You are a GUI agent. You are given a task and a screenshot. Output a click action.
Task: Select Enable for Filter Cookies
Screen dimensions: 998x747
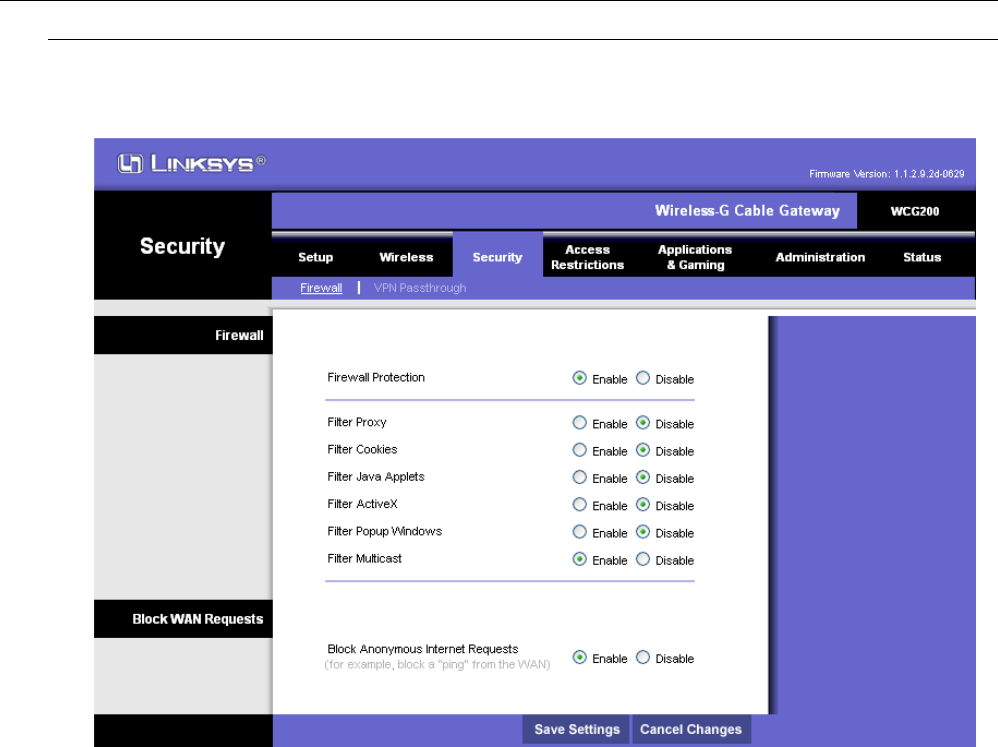coord(579,450)
